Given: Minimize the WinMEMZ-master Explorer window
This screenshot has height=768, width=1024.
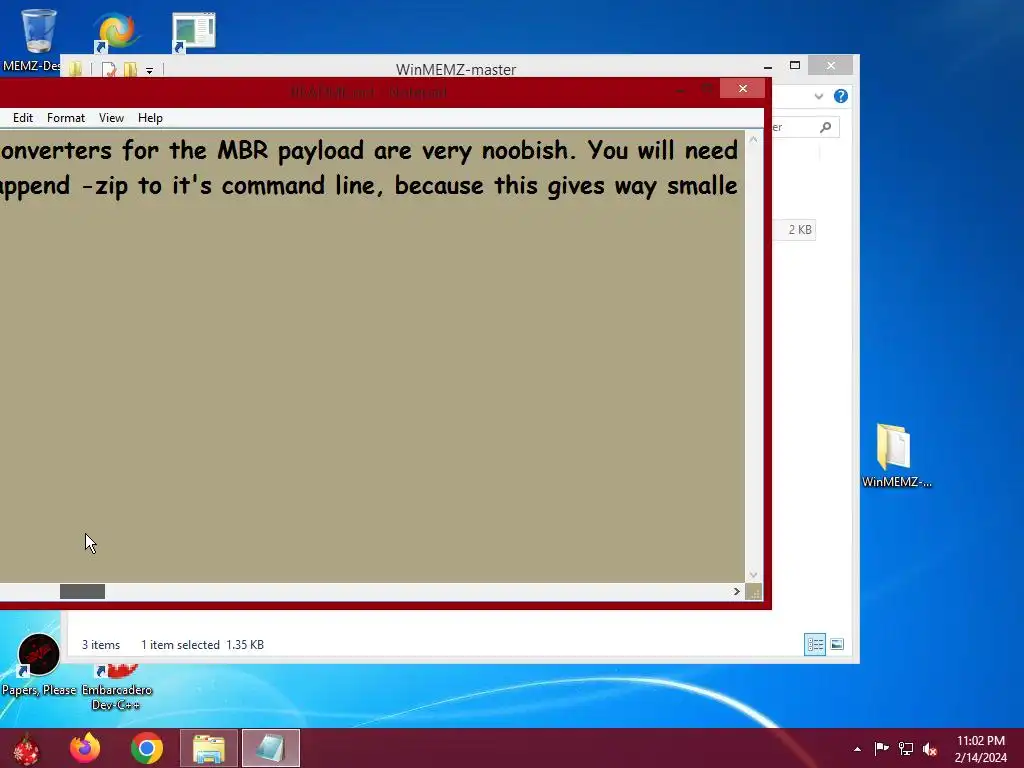Looking at the screenshot, I should 768,66.
